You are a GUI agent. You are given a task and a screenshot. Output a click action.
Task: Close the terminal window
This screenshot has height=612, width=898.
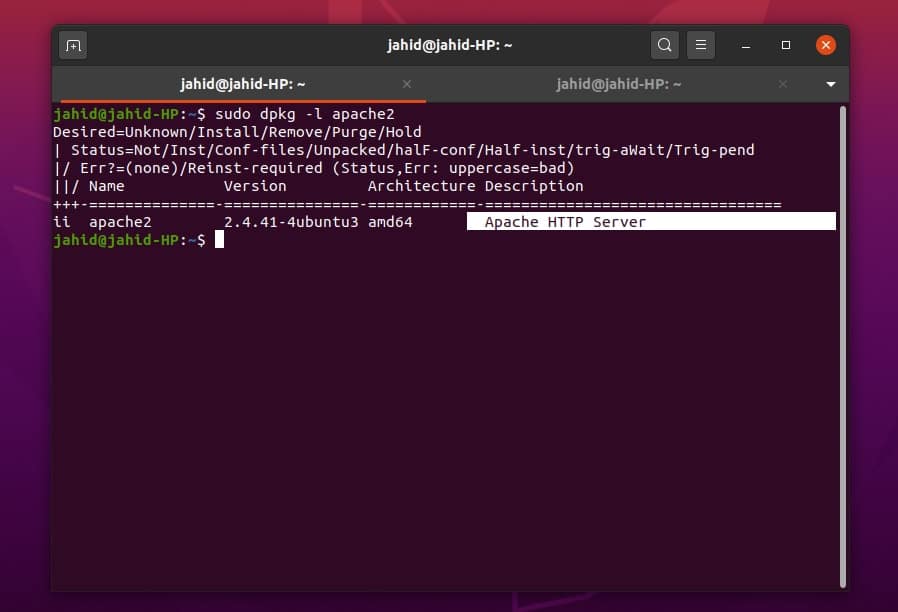tap(825, 45)
